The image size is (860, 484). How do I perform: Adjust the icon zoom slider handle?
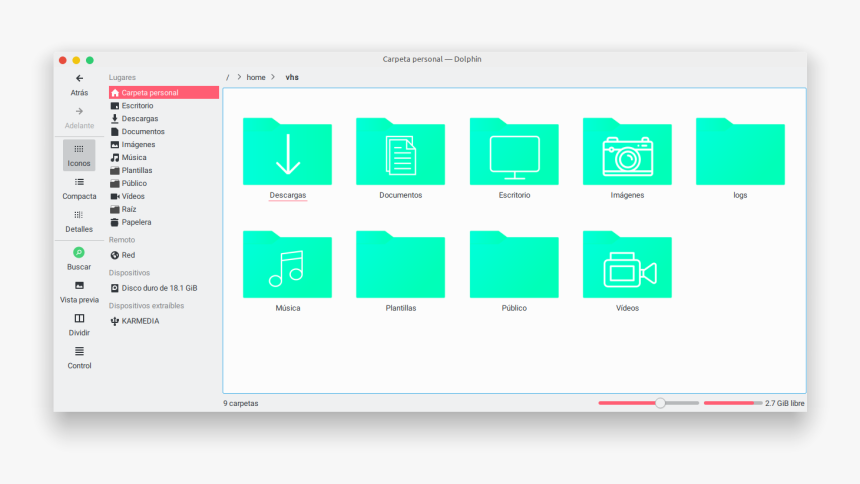pyautogui.click(x=660, y=403)
